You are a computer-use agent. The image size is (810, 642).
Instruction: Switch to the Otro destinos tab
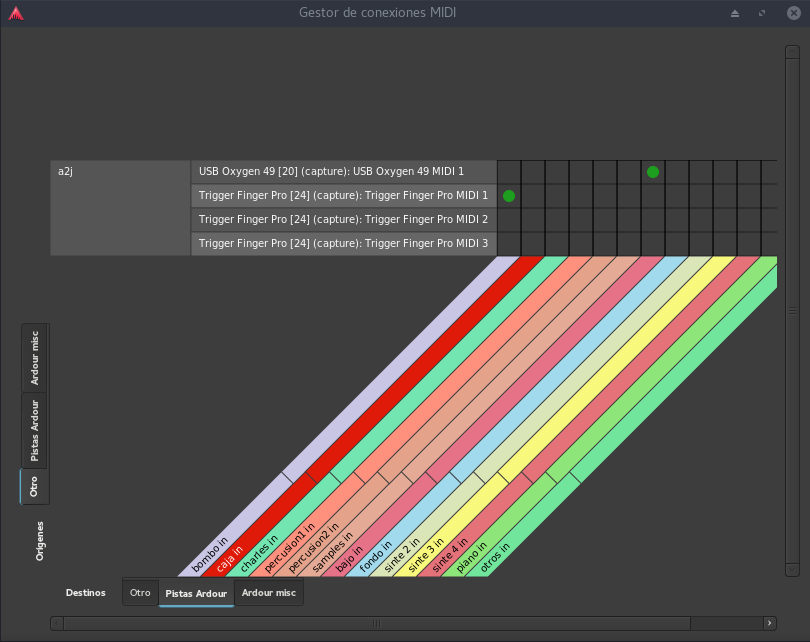tap(140, 593)
